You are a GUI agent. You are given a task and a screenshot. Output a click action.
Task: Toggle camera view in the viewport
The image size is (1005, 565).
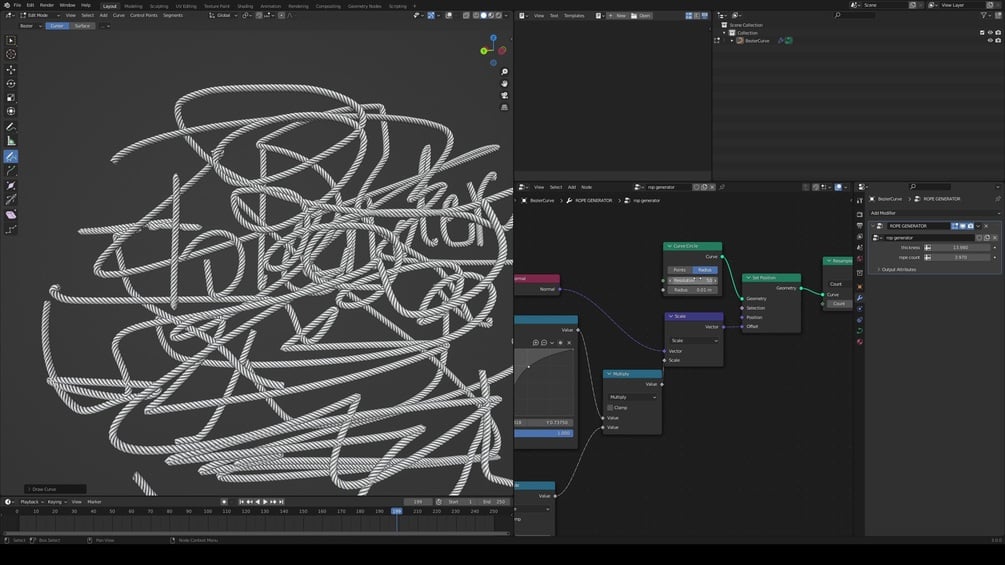504,95
